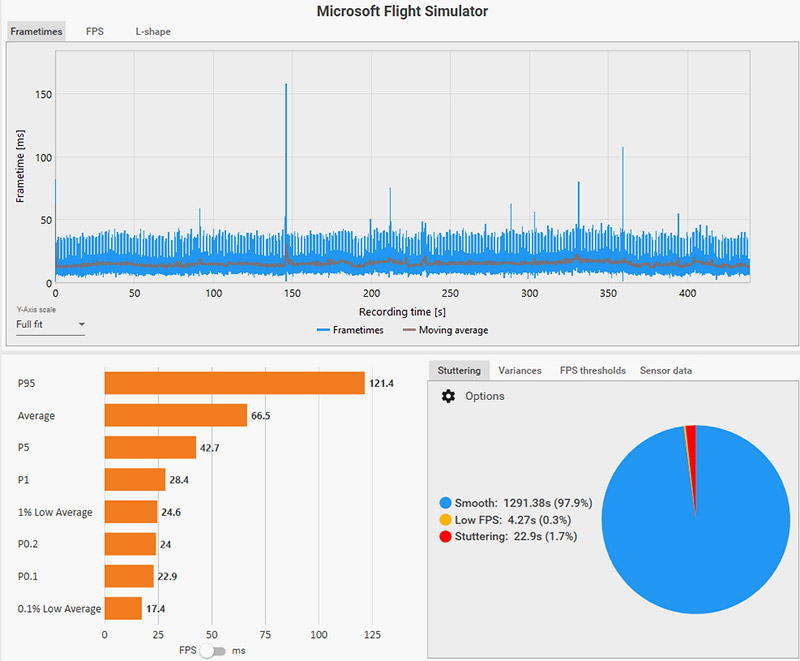Toggle the Moving average legend entry

tap(445, 330)
